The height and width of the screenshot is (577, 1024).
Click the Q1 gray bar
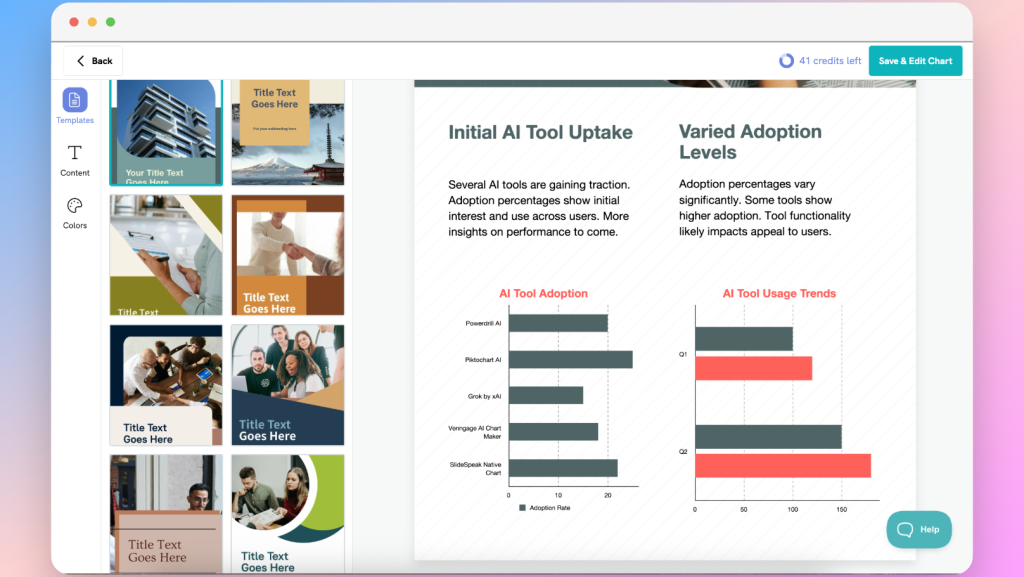click(x=744, y=339)
